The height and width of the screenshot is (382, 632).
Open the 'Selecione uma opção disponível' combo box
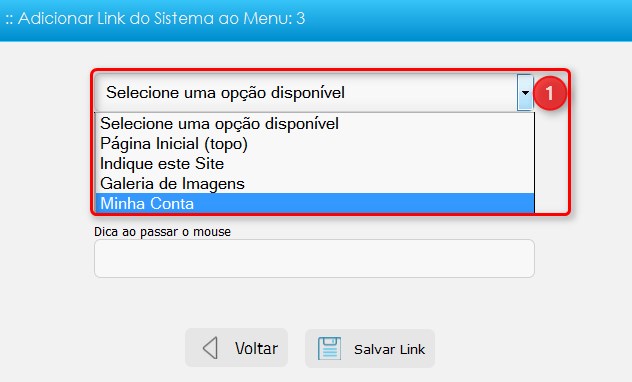tap(314, 93)
